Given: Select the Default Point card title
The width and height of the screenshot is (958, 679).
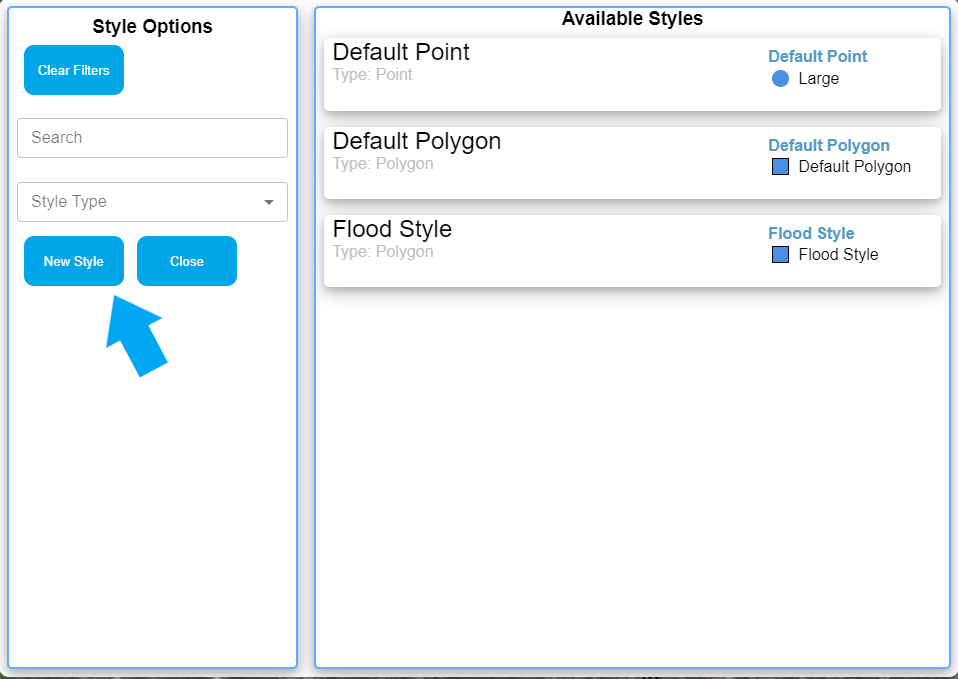Looking at the screenshot, I should [x=401, y=52].
